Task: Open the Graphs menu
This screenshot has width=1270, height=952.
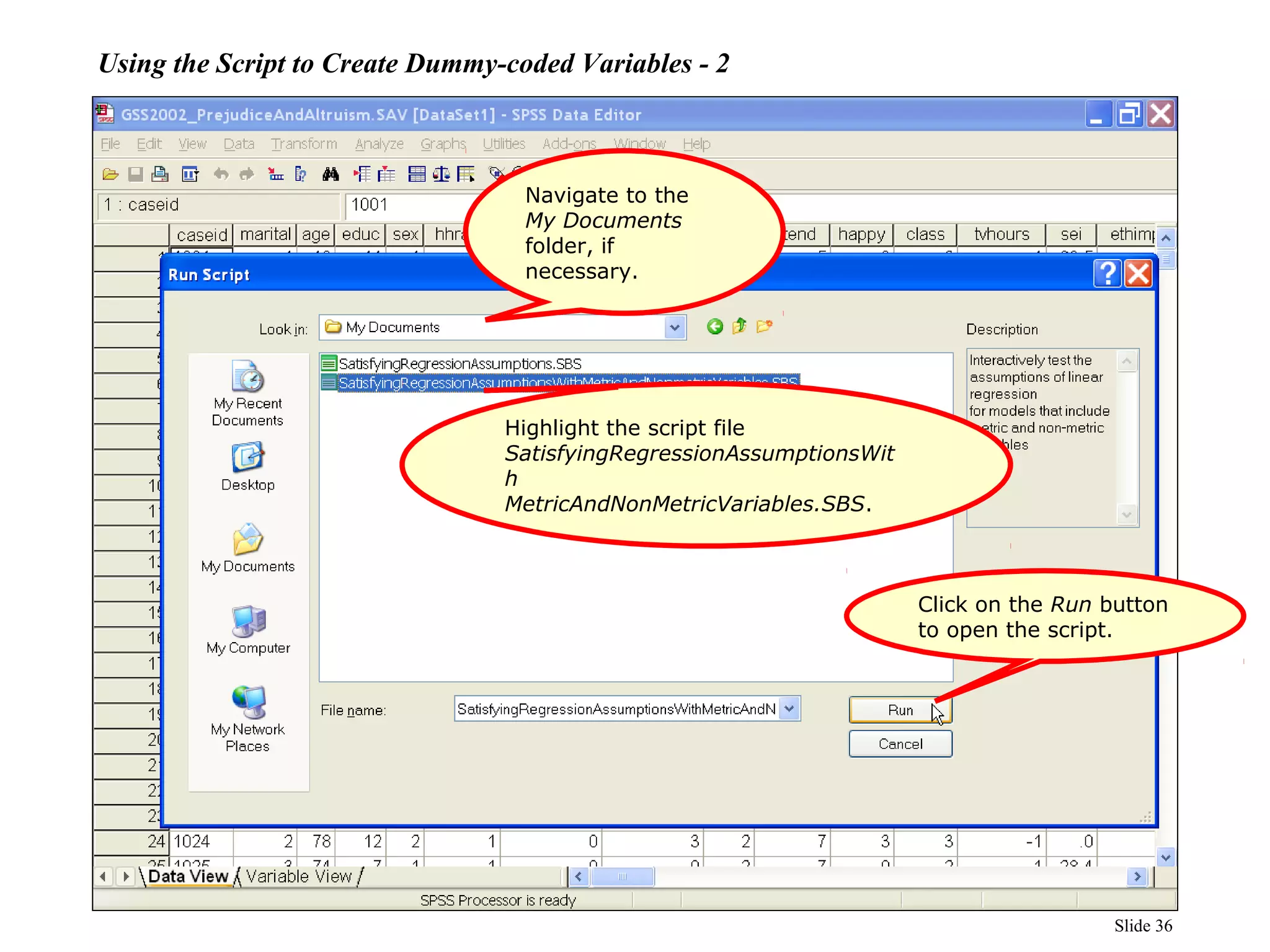Action: click(x=443, y=144)
